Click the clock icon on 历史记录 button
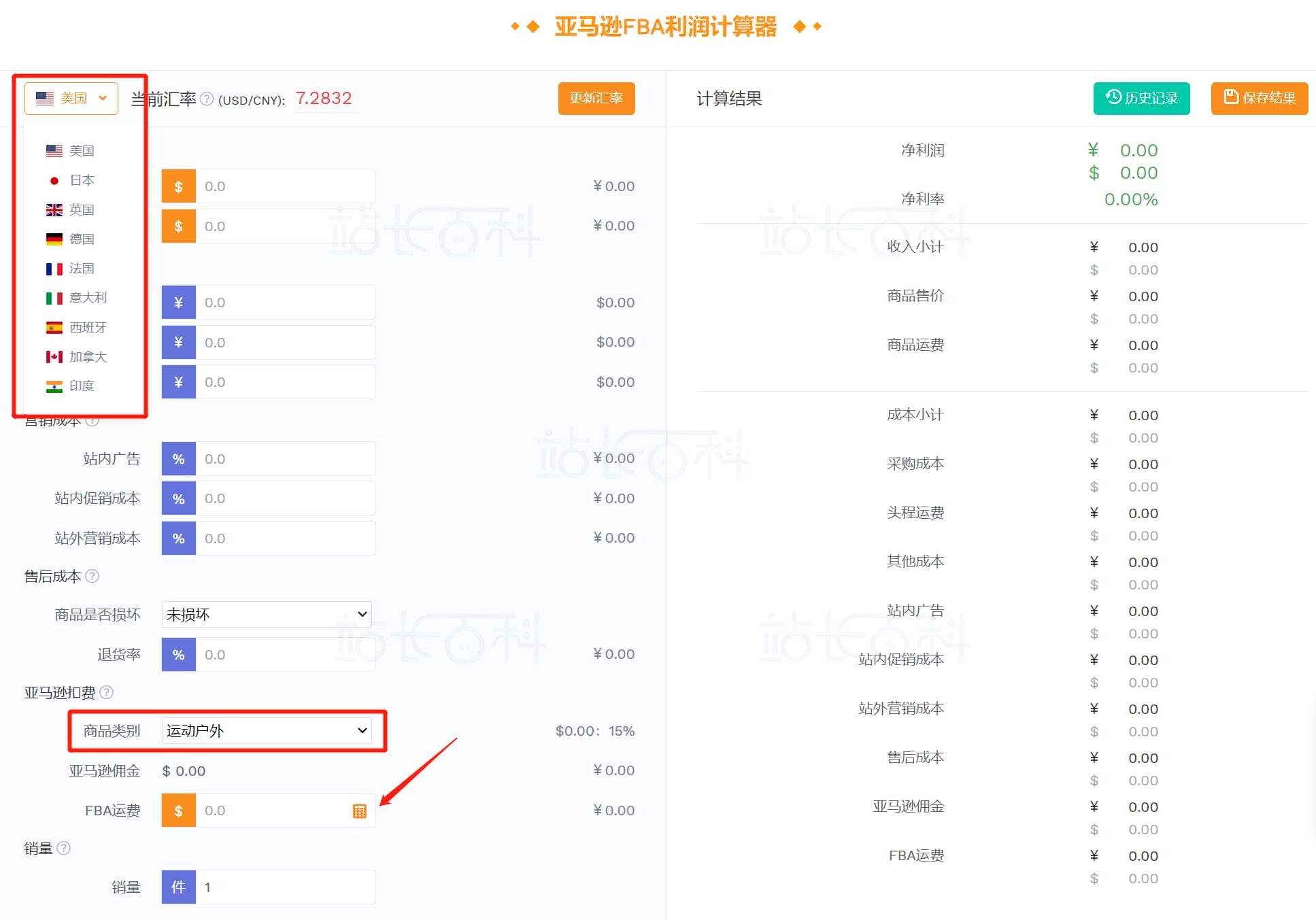 click(1112, 97)
